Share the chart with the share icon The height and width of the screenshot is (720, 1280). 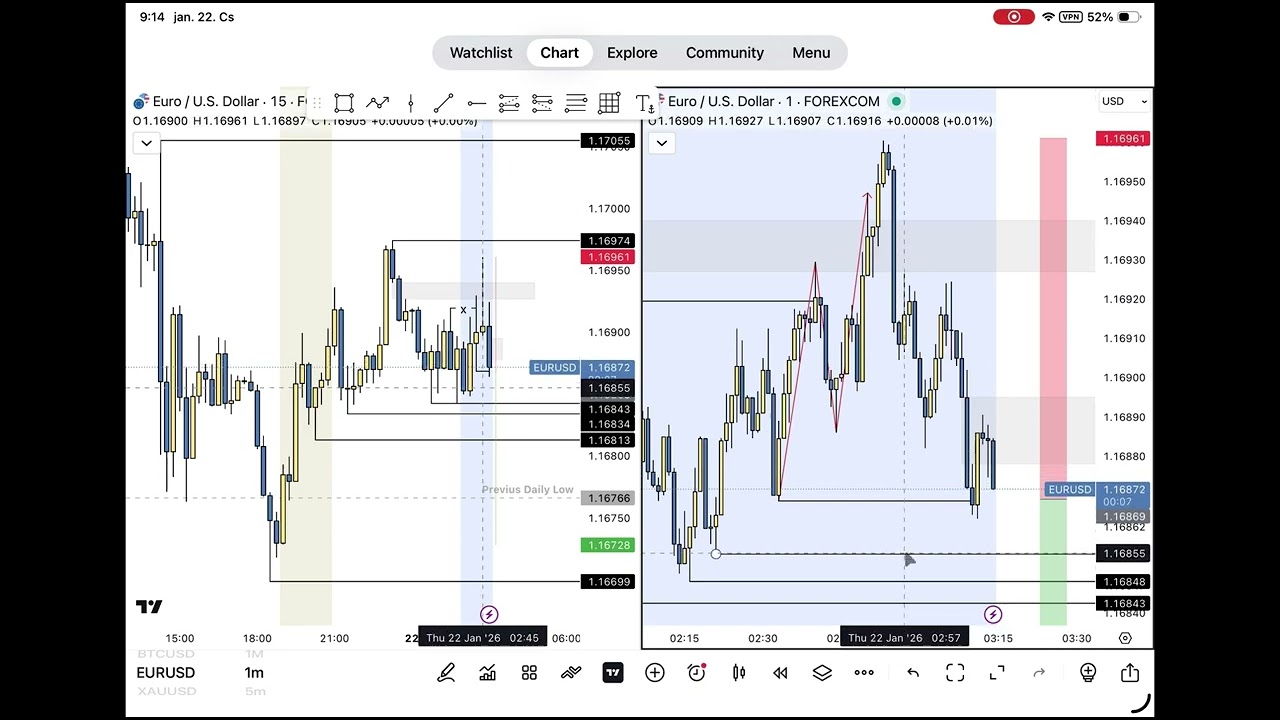1130,673
